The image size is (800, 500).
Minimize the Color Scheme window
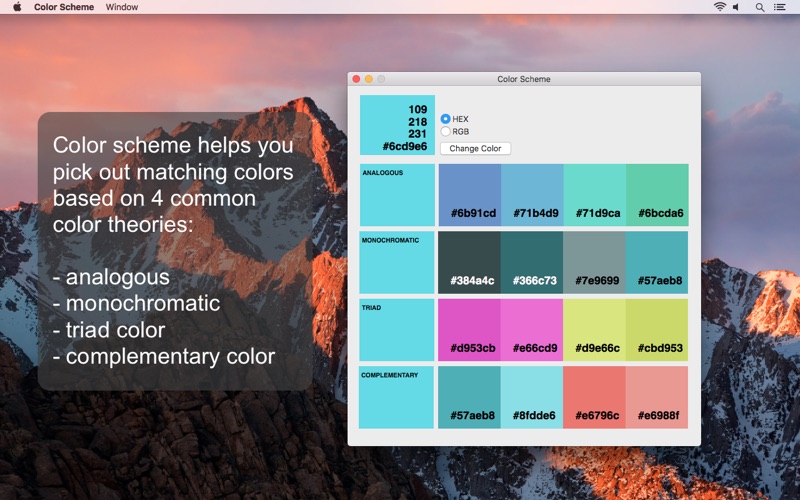pyautogui.click(x=368, y=79)
